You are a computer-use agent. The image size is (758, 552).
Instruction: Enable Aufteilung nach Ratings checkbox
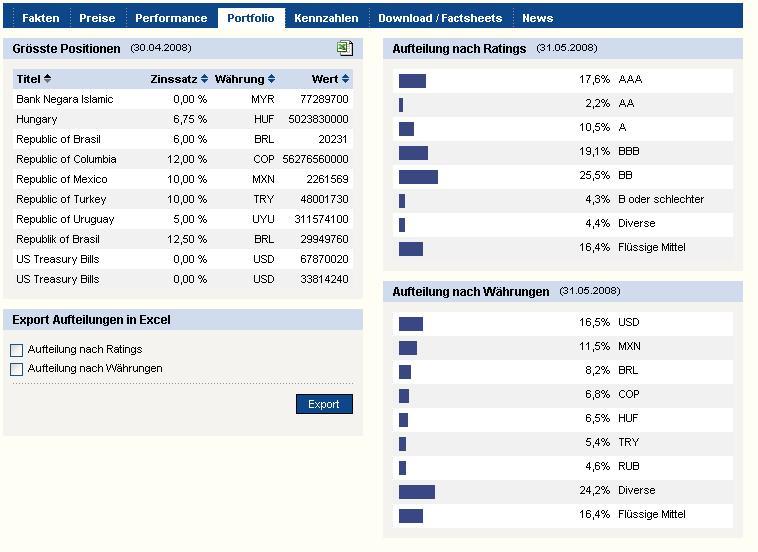point(17,350)
